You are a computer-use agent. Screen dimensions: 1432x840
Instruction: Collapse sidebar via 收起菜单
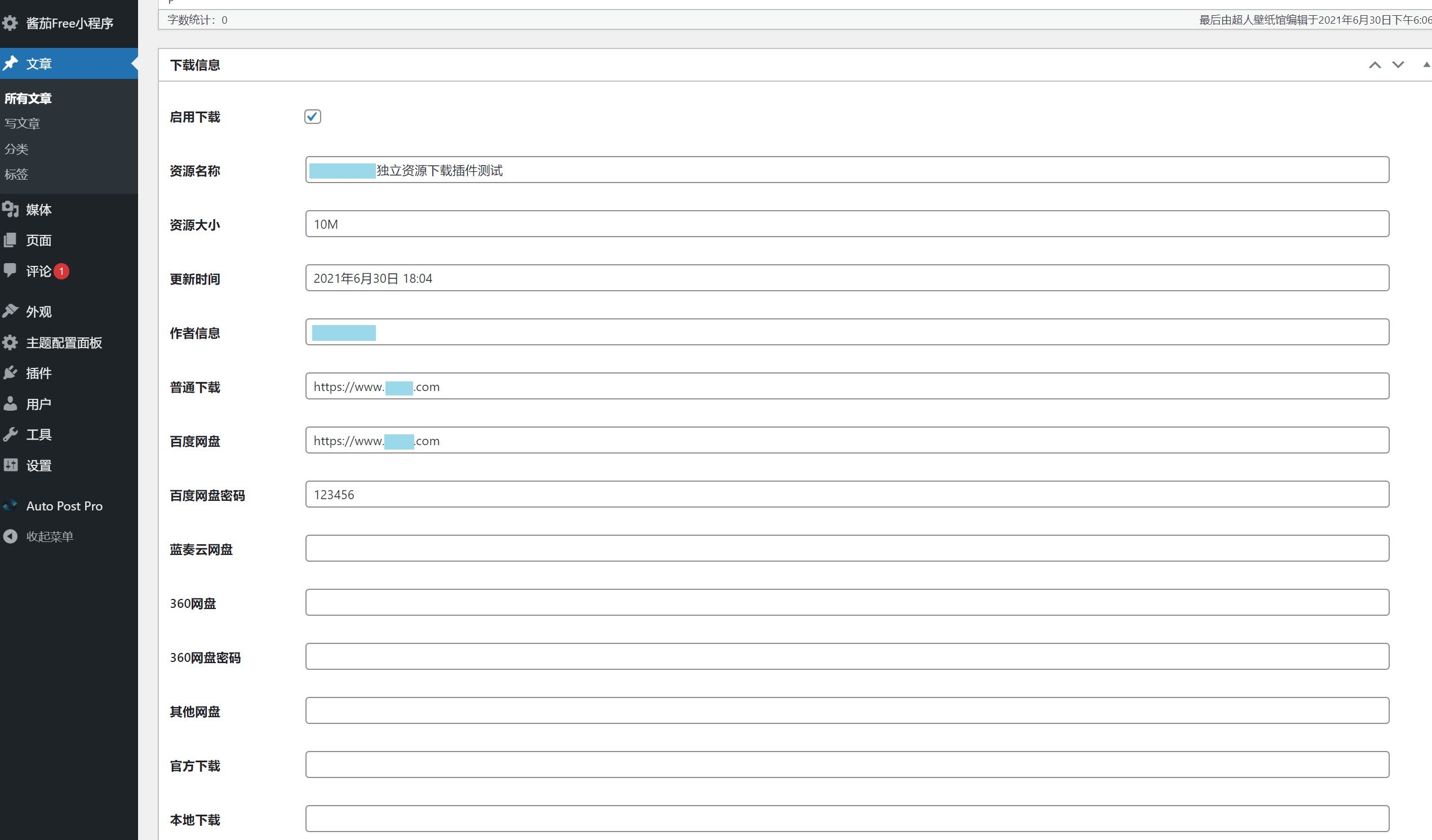(x=50, y=536)
